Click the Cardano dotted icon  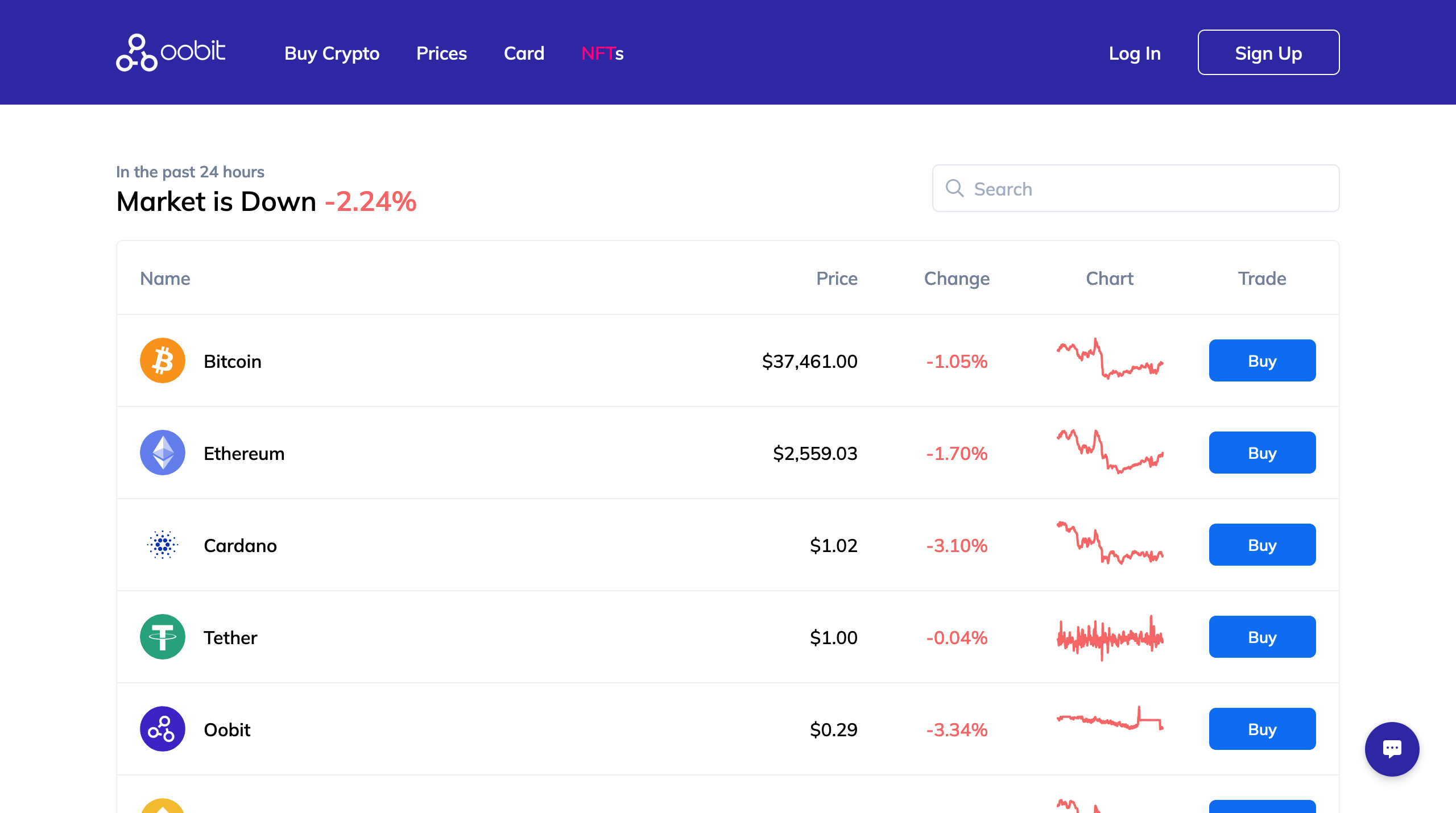pyautogui.click(x=163, y=545)
